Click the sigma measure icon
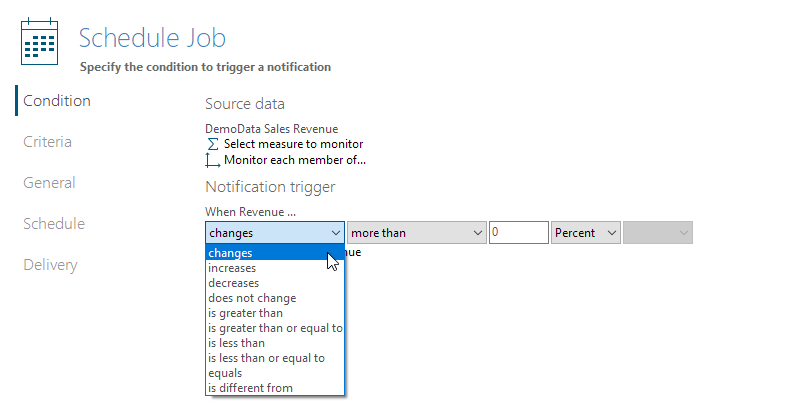Screen dimensions: 800x406 (x=213, y=144)
